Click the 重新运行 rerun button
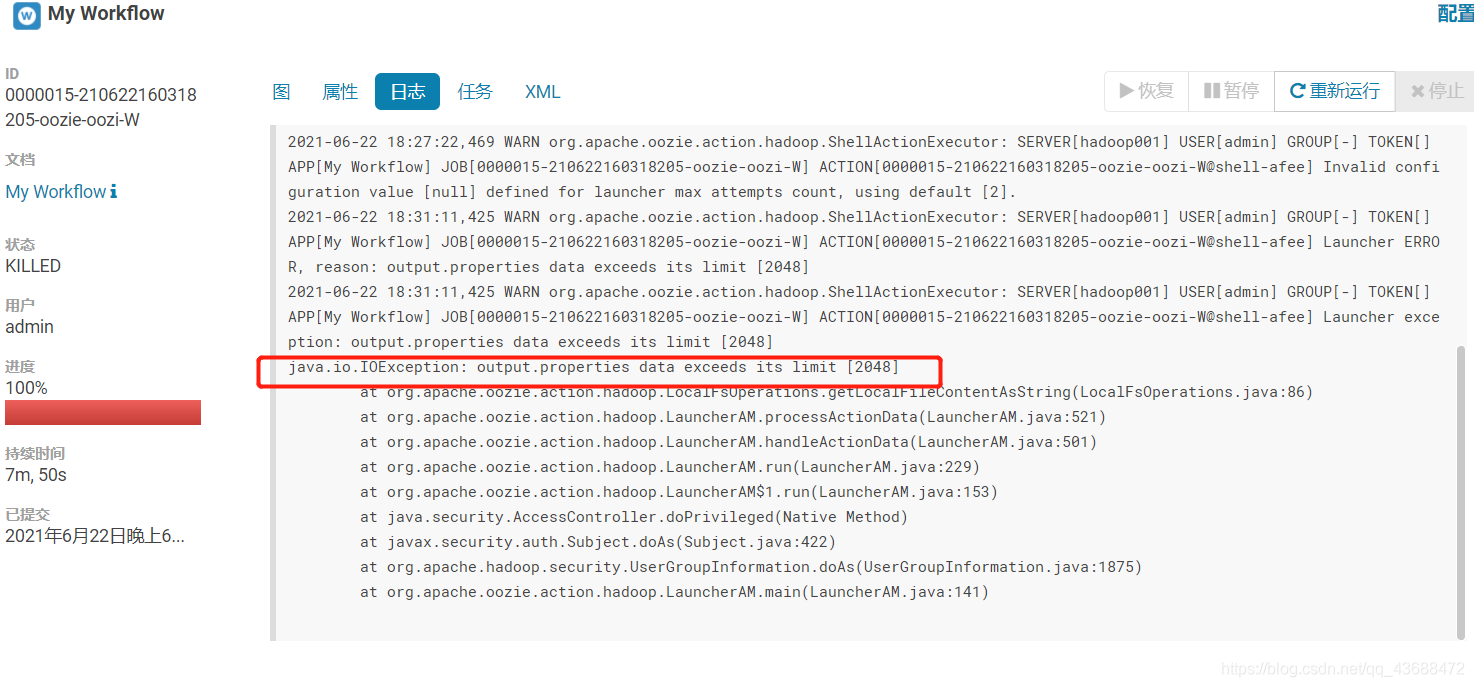Screen dimensions: 1474x687 point(1335,91)
